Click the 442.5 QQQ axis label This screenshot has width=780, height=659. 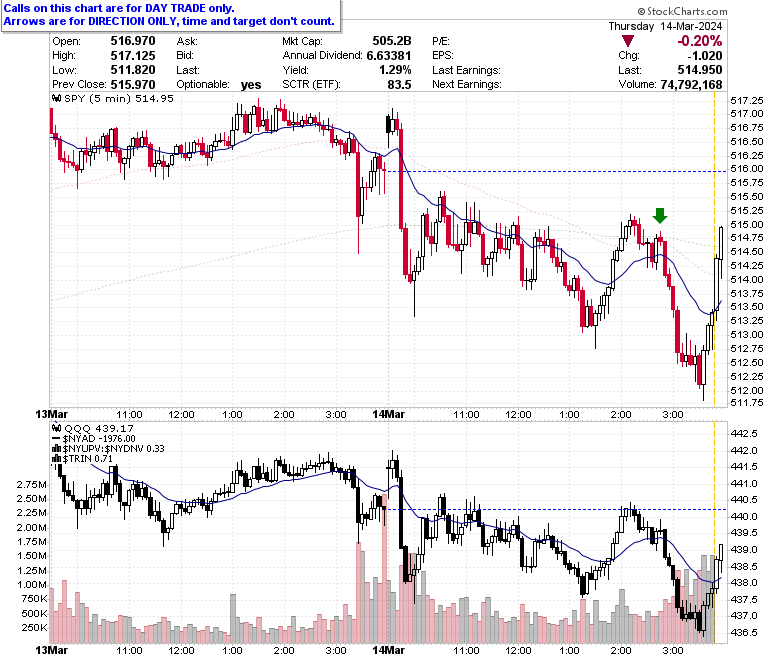744,434
